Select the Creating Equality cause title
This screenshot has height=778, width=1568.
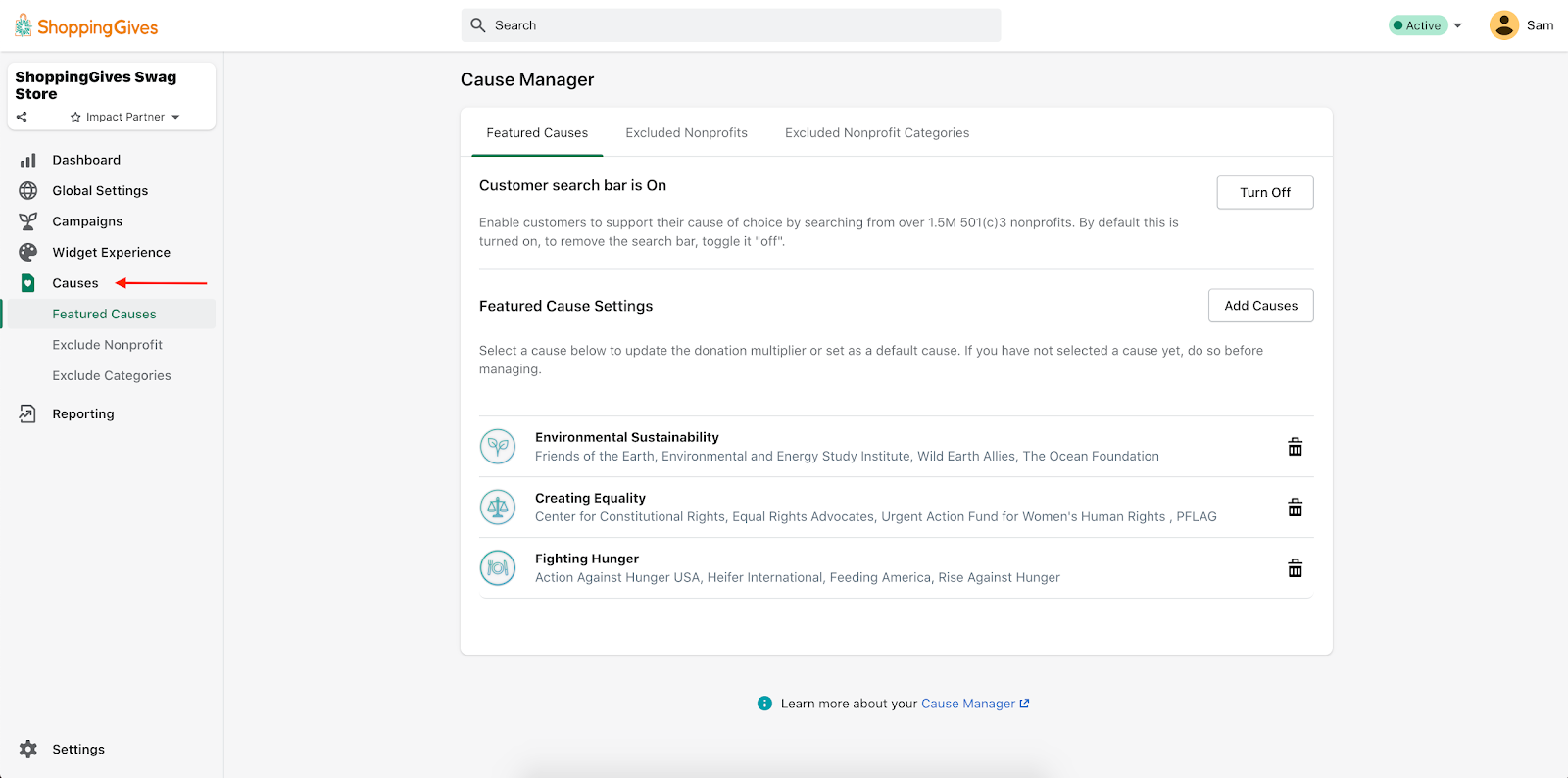(x=590, y=498)
